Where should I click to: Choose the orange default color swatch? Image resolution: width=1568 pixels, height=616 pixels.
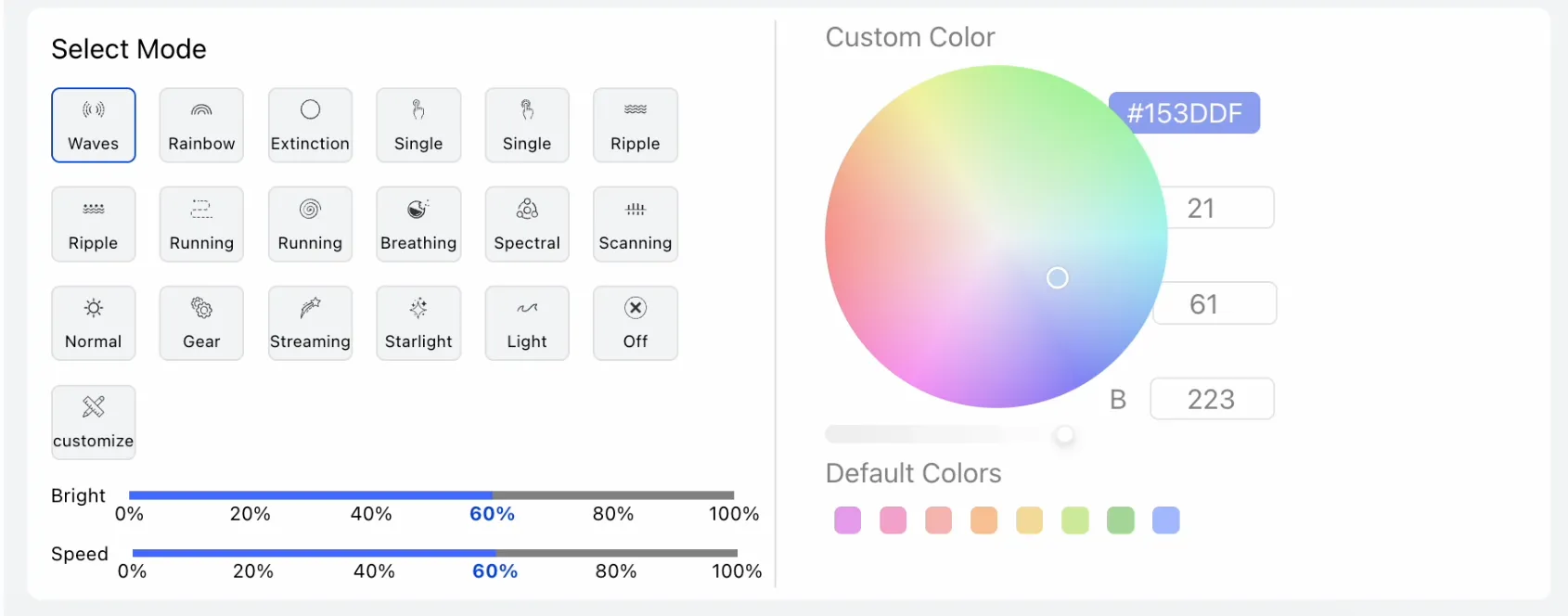tap(983, 520)
